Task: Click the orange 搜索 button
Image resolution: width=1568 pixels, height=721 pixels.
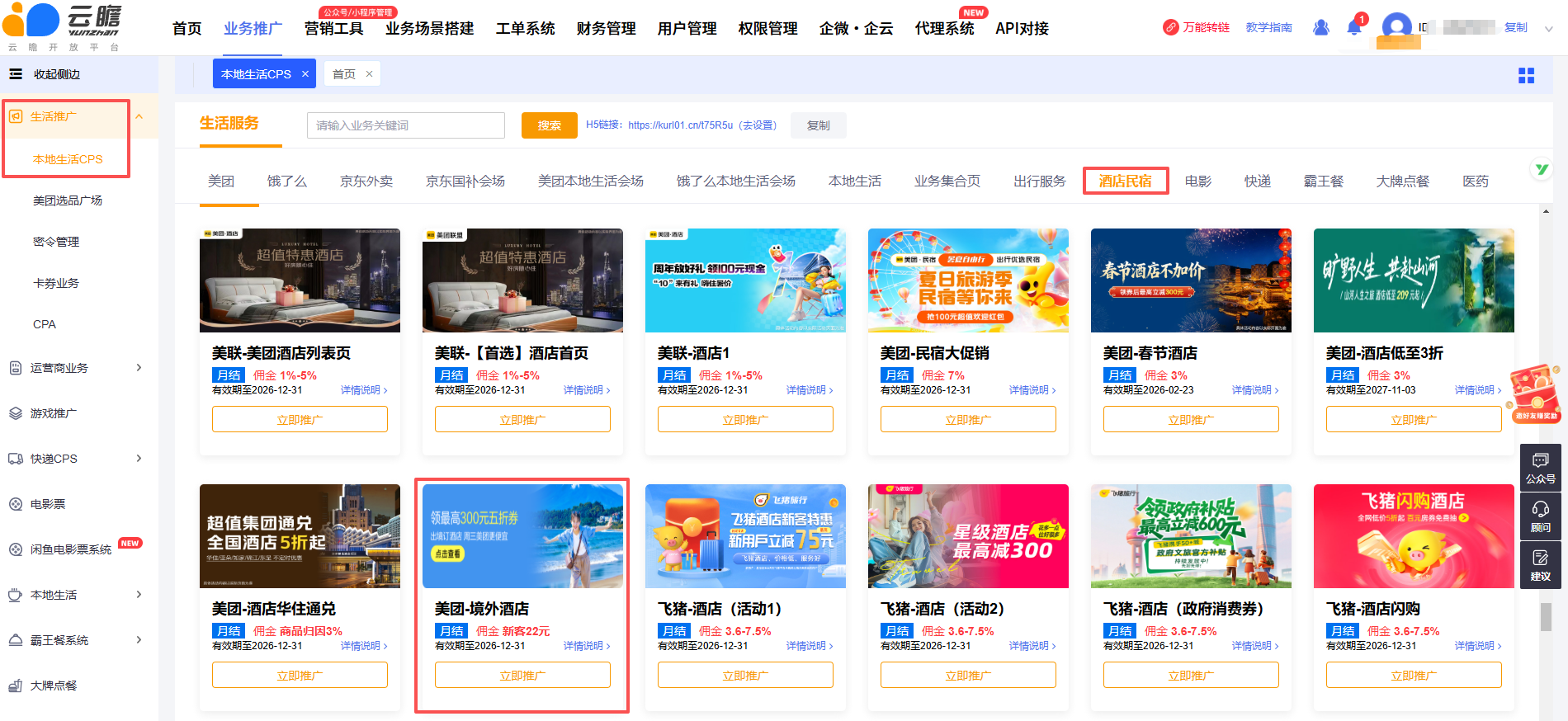Action: (x=549, y=125)
